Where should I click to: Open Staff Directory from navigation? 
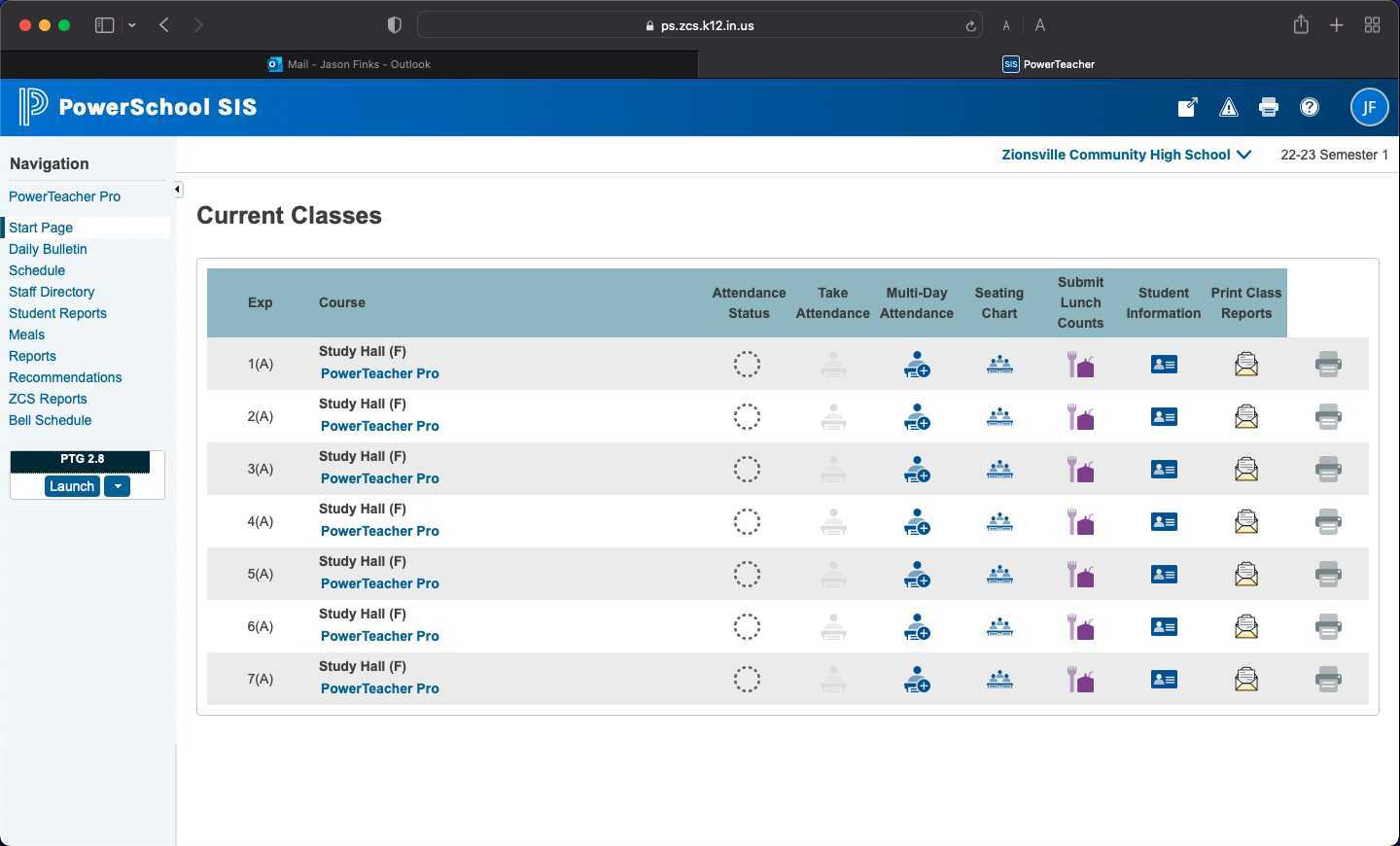(x=52, y=292)
